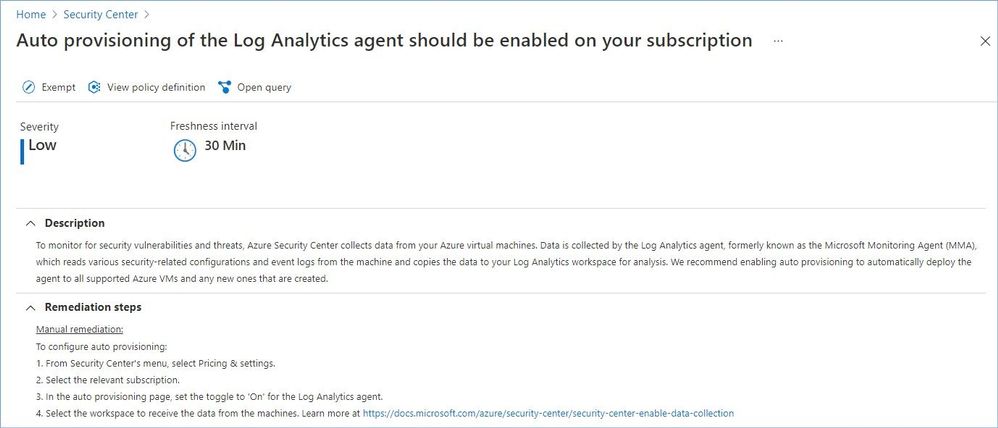Open the ellipsis more options beside title
The image size is (998, 428).
[x=778, y=41]
